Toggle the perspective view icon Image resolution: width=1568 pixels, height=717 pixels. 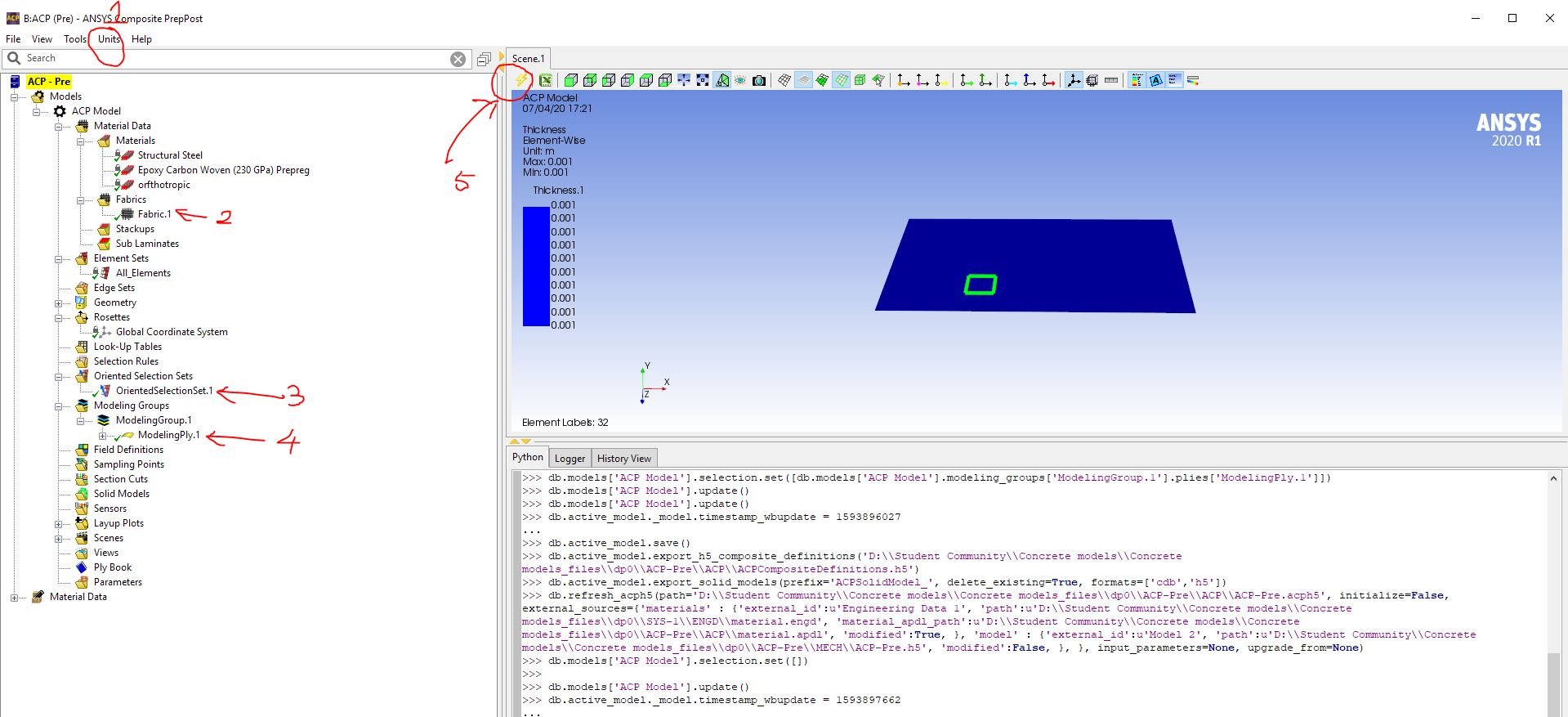click(x=722, y=80)
